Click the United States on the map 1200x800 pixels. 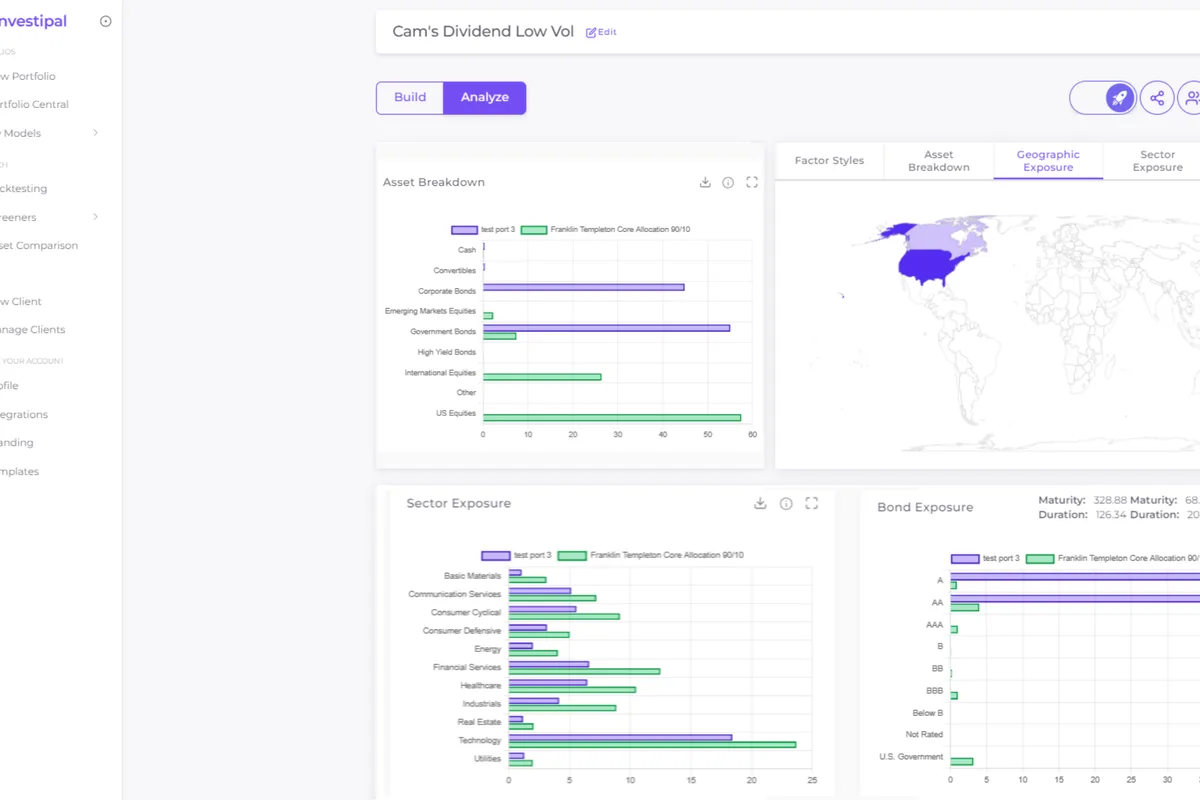tap(936, 264)
